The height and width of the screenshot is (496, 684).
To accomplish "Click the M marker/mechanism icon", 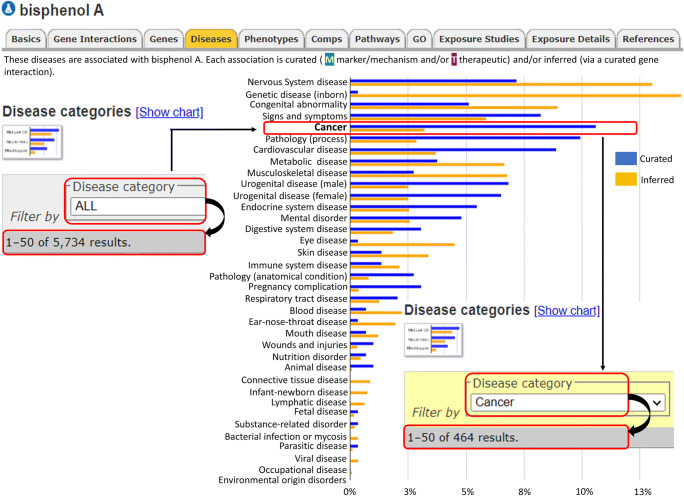I will (329, 60).
